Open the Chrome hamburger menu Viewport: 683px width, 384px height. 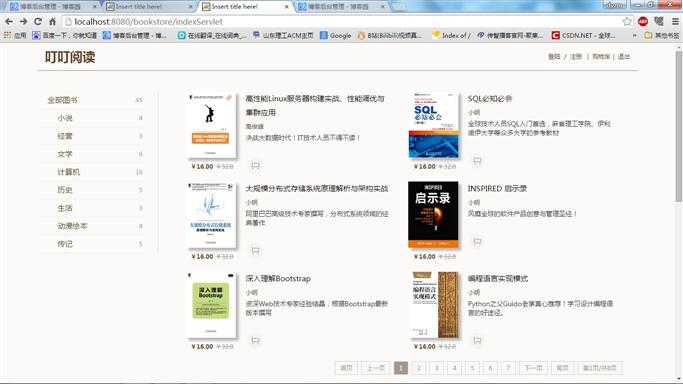(675, 21)
